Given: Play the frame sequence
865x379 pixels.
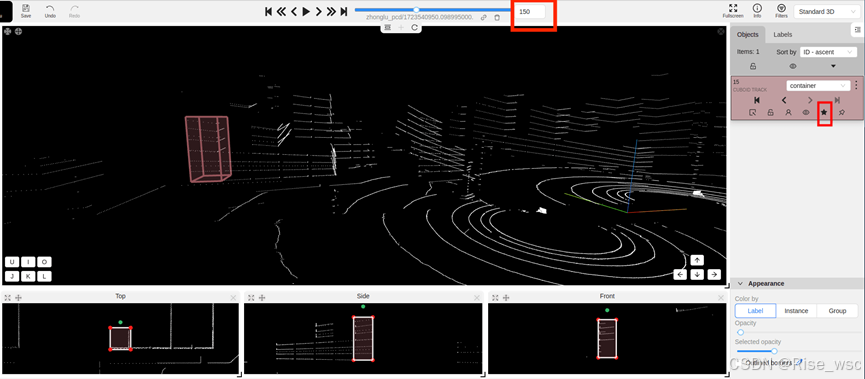Looking at the screenshot, I should click(x=306, y=11).
